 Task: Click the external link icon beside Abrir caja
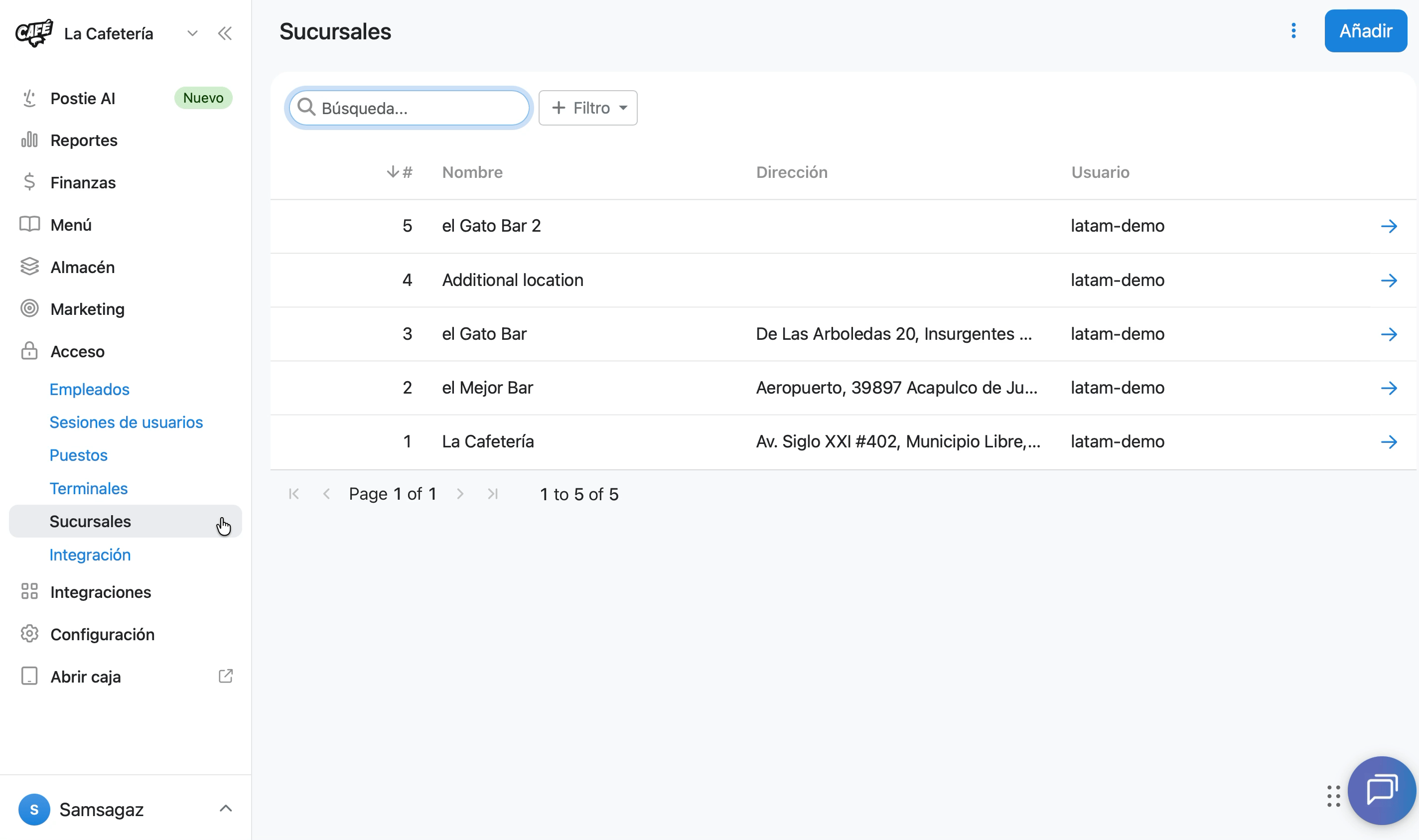225,676
